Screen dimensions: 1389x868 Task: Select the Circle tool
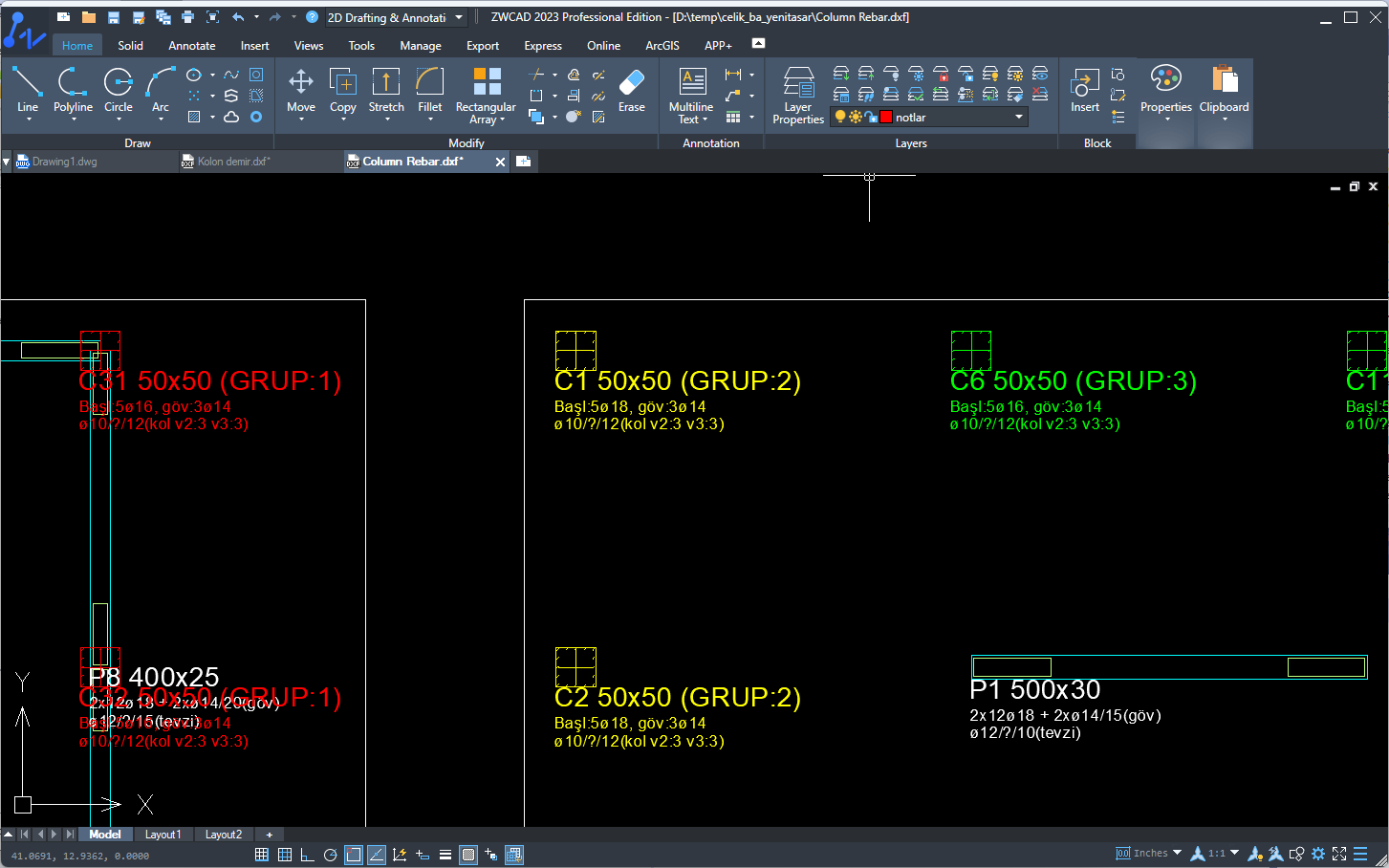tap(119, 90)
